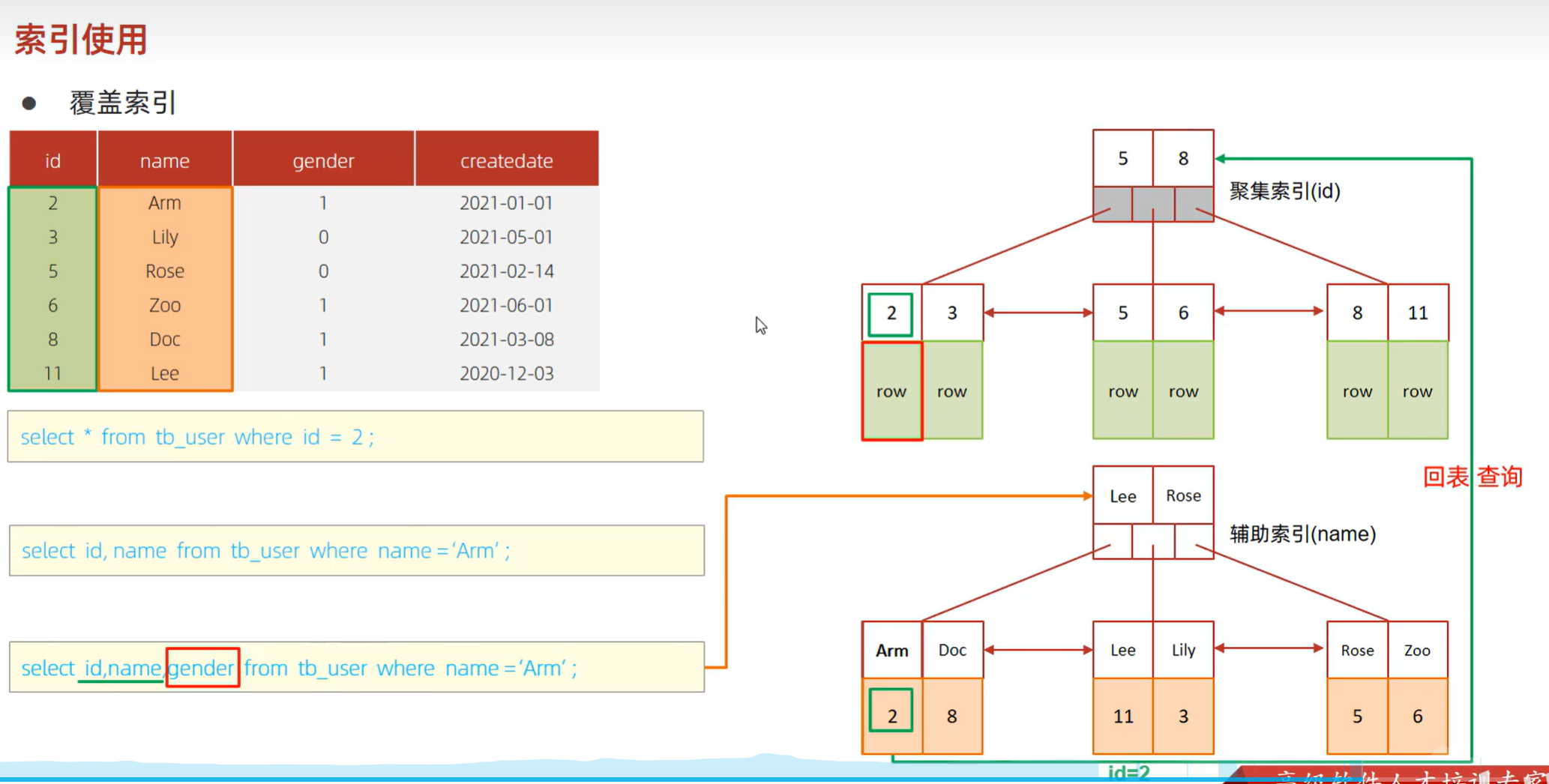Click the name table column header

[x=165, y=160]
